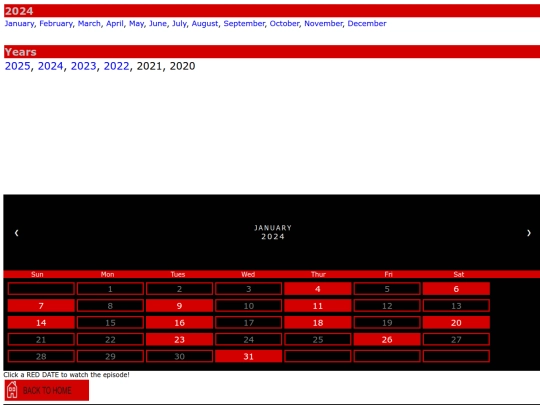Screen dimensions: 540x405
Task: Click the Thur weekday header
Action: pos(318,274)
